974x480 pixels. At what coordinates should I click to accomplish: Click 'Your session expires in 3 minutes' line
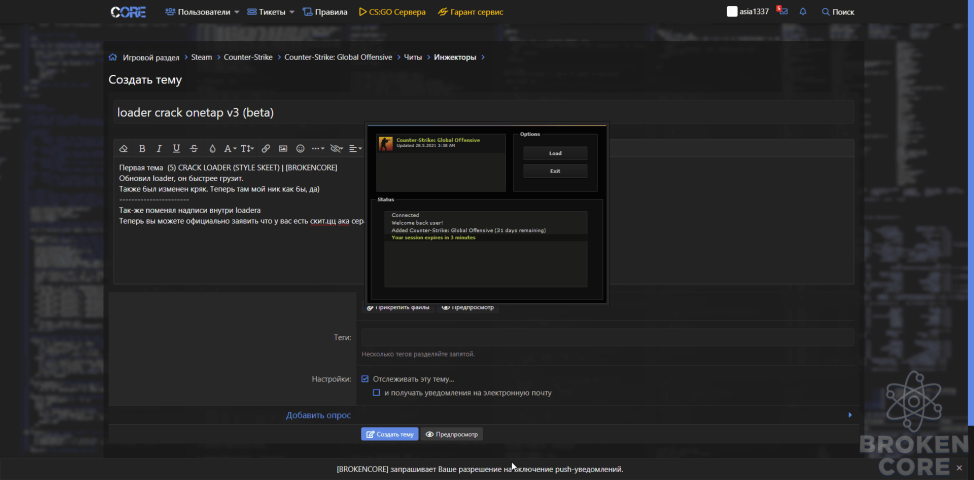click(x=434, y=238)
